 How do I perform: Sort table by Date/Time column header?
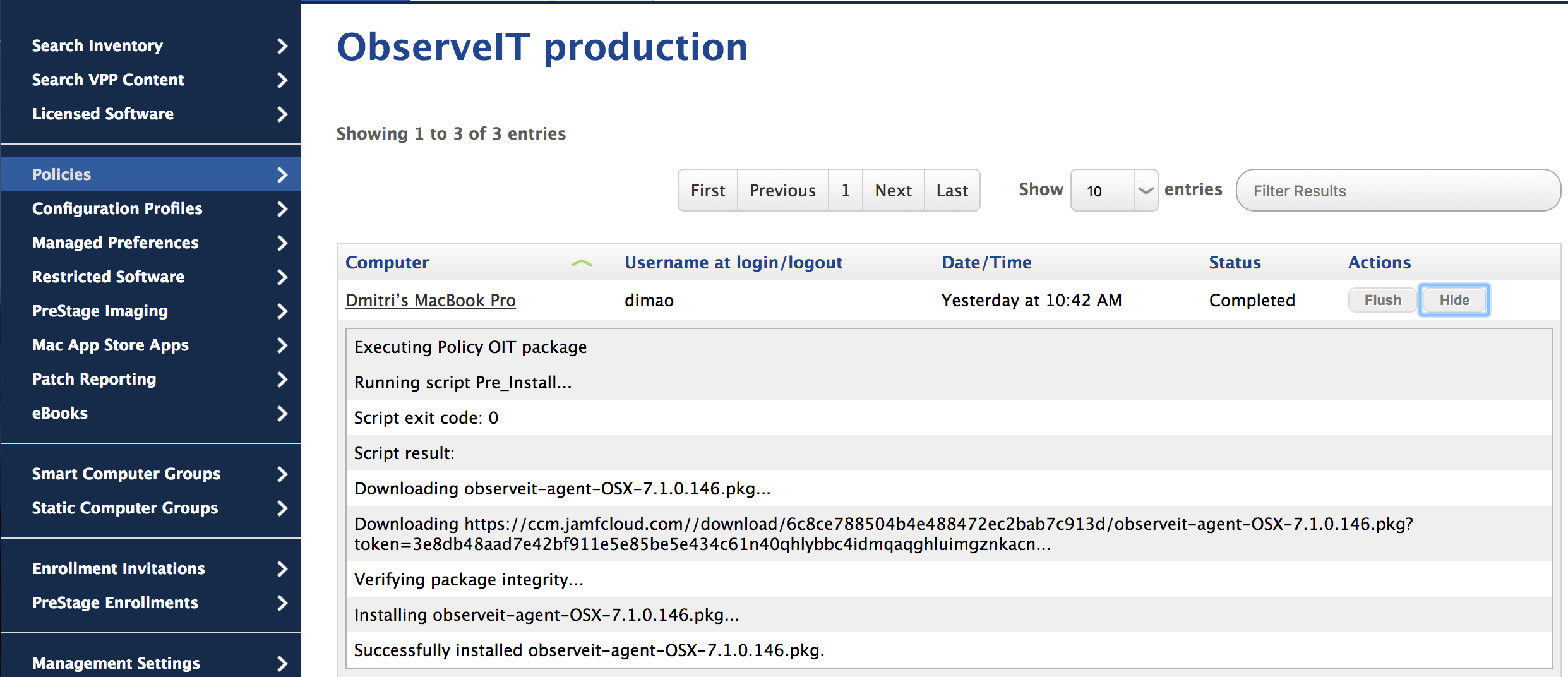[x=986, y=263]
